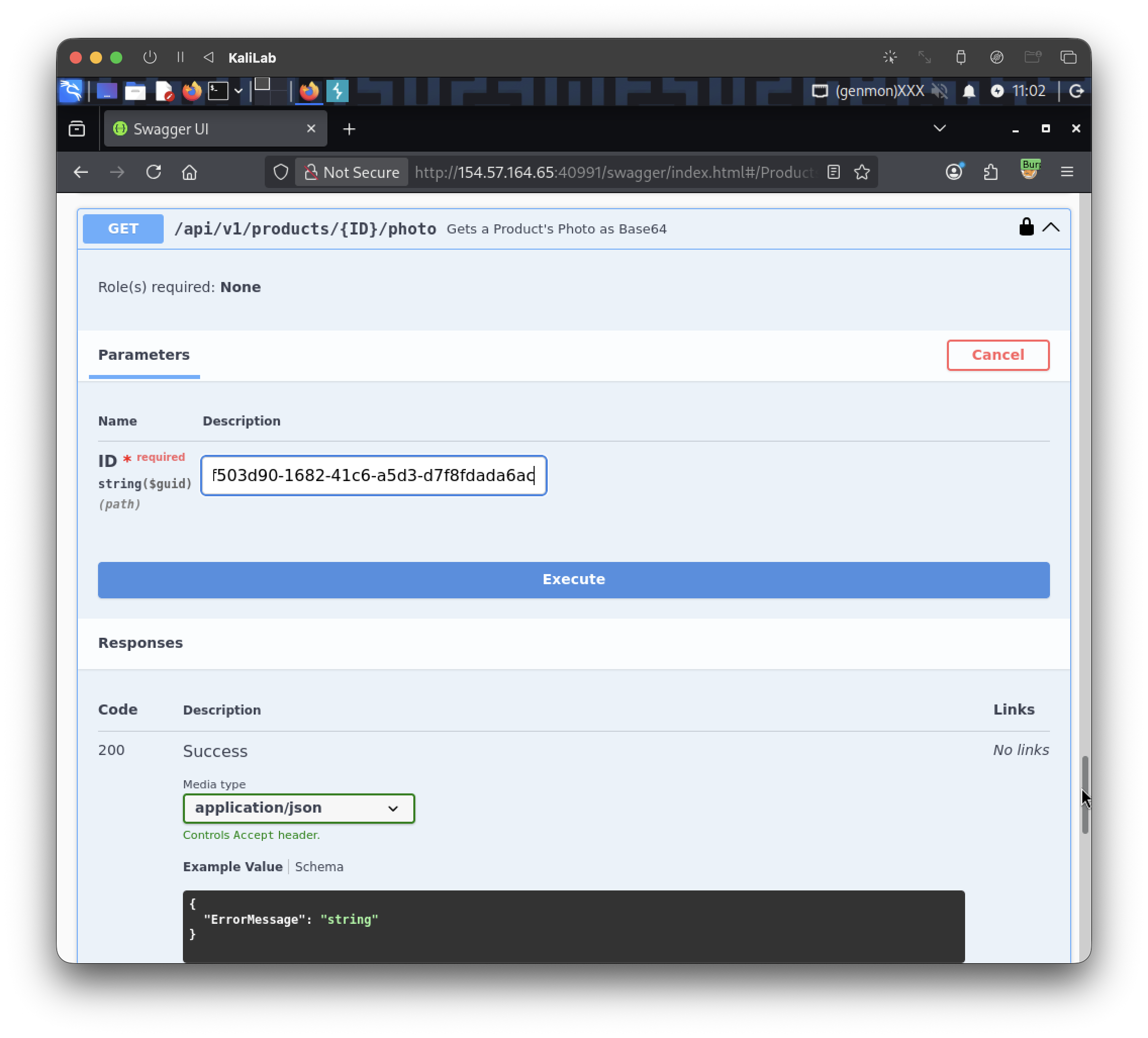The image size is (1148, 1038).
Task: Go back to the previous page
Action: [x=81, y=172]
